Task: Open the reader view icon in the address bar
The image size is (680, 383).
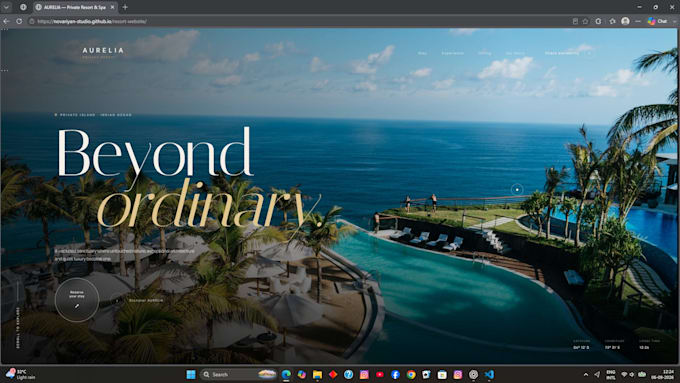Action: (x=575, y=21)
